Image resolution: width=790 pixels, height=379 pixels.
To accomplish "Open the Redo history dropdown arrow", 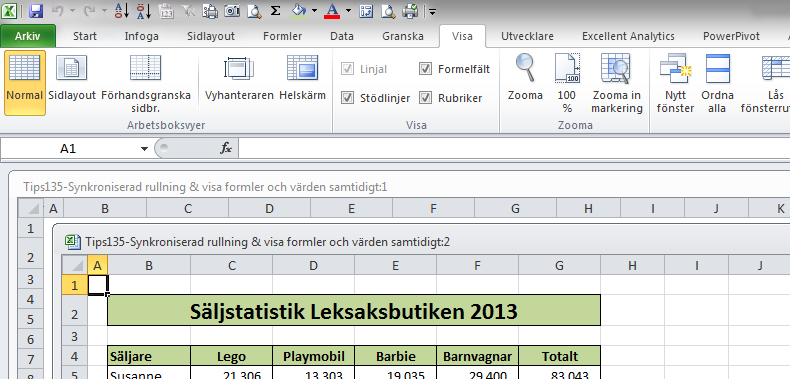I will 104,11.
